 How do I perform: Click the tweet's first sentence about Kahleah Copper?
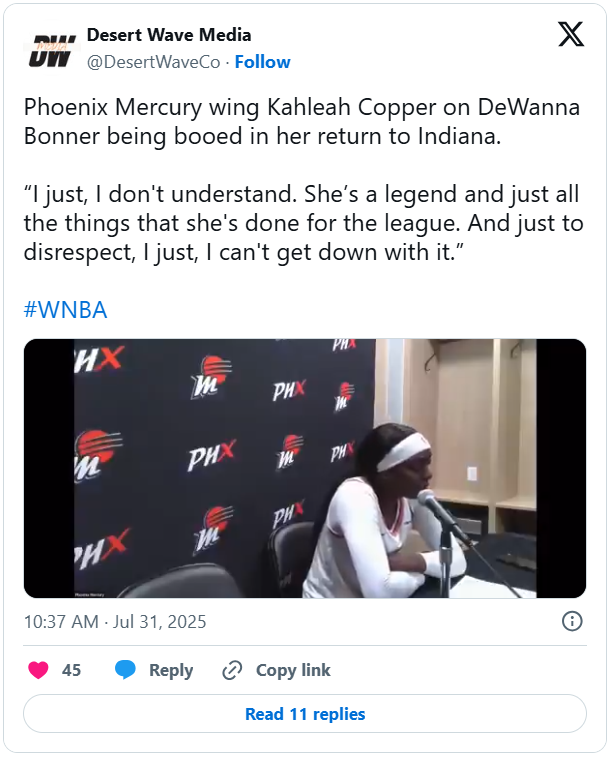pyautogui.click(x=301, y=122)
